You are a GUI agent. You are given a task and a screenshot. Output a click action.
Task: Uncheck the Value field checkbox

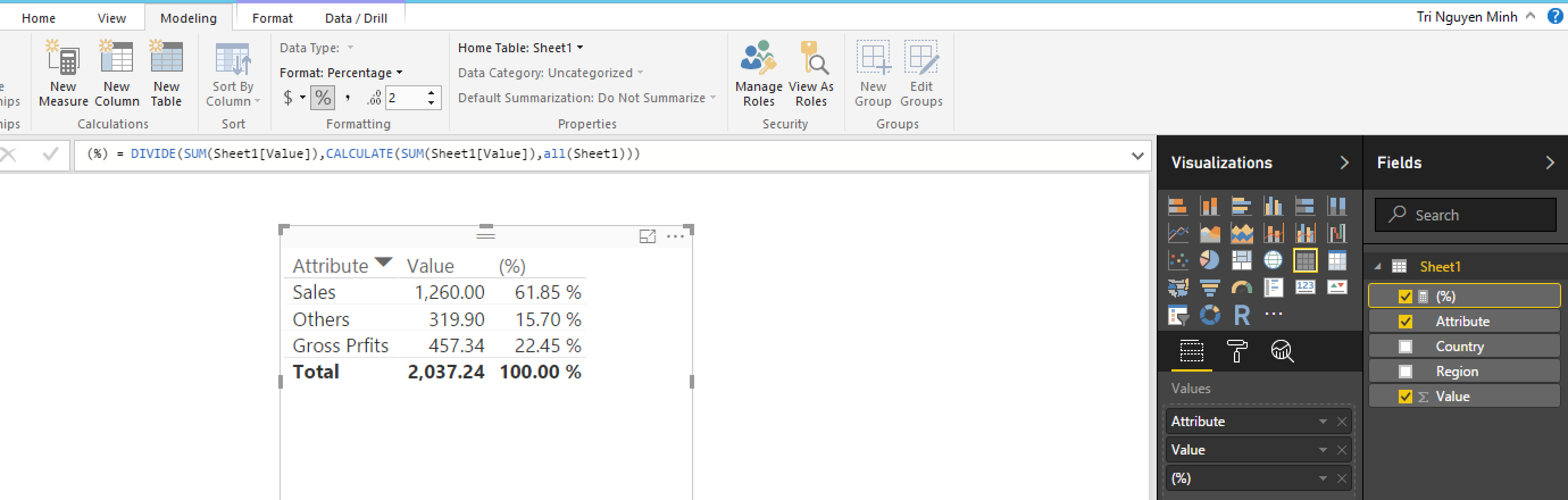click(x=1405, y=397)
